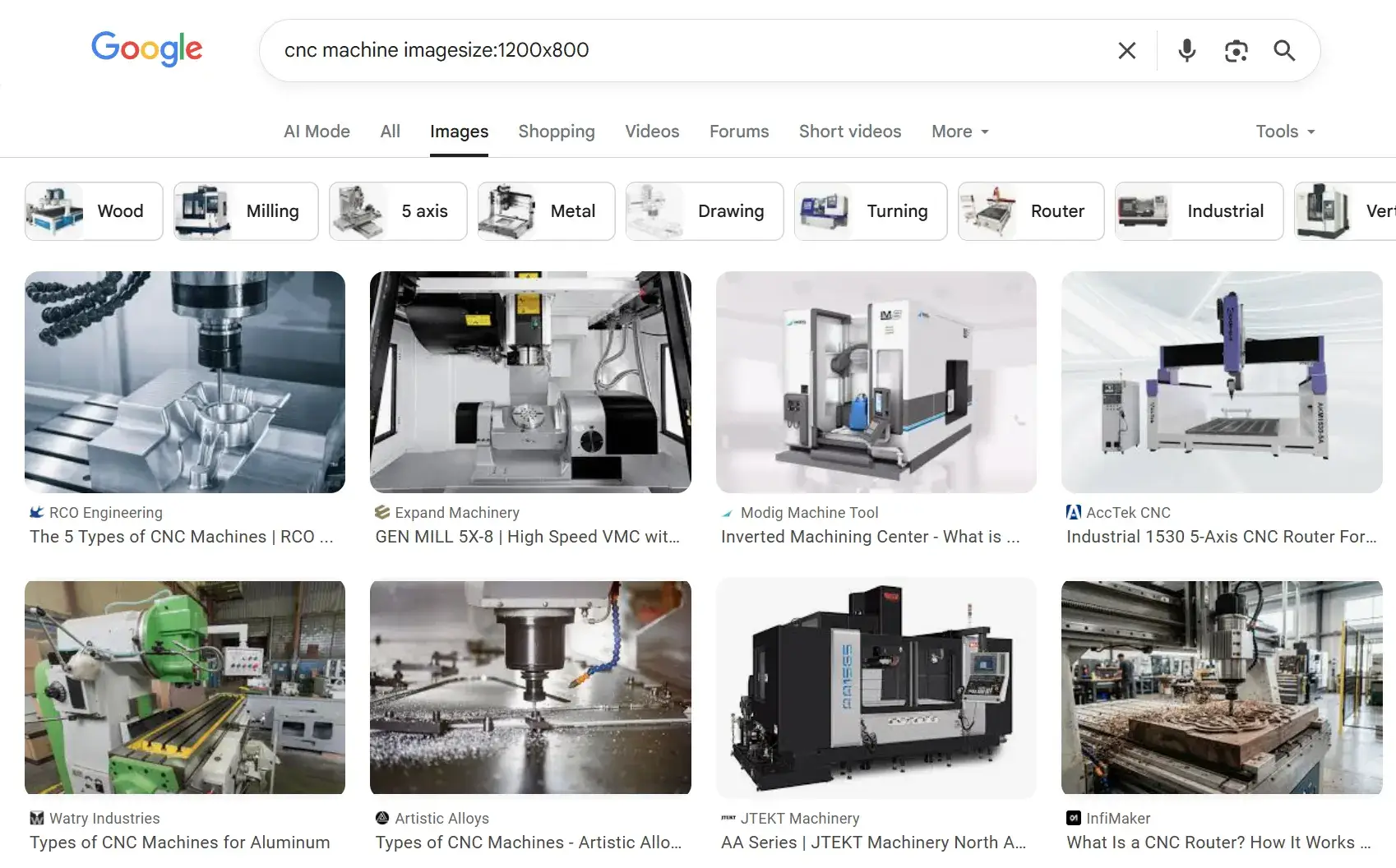The image size is (1396, 868).
Task: Click the AccTek CNC source favicon
Action: pyautogui.click(x=1073, y=512)
